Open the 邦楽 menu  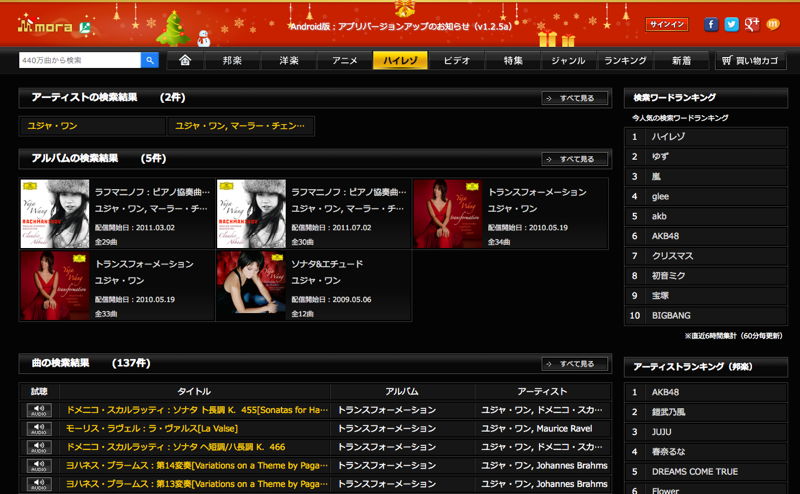232,60
